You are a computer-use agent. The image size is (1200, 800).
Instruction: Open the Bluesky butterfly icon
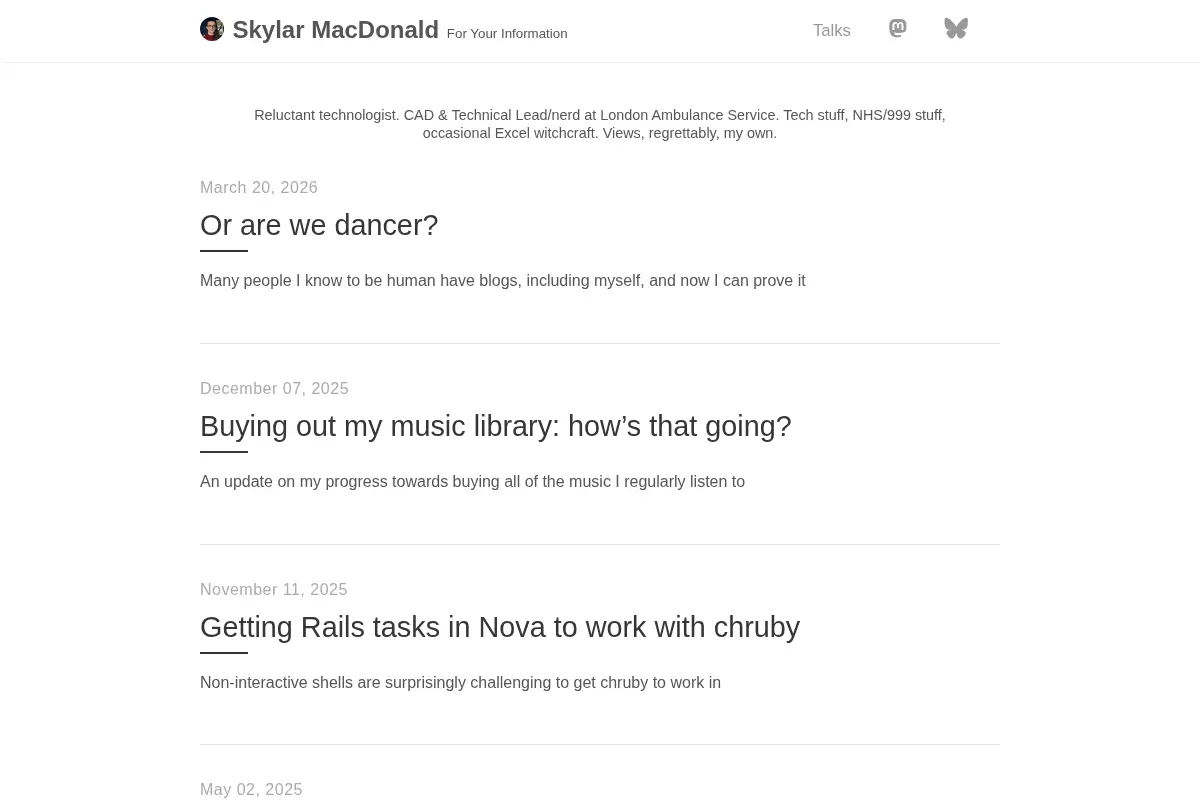coord(956,29)
